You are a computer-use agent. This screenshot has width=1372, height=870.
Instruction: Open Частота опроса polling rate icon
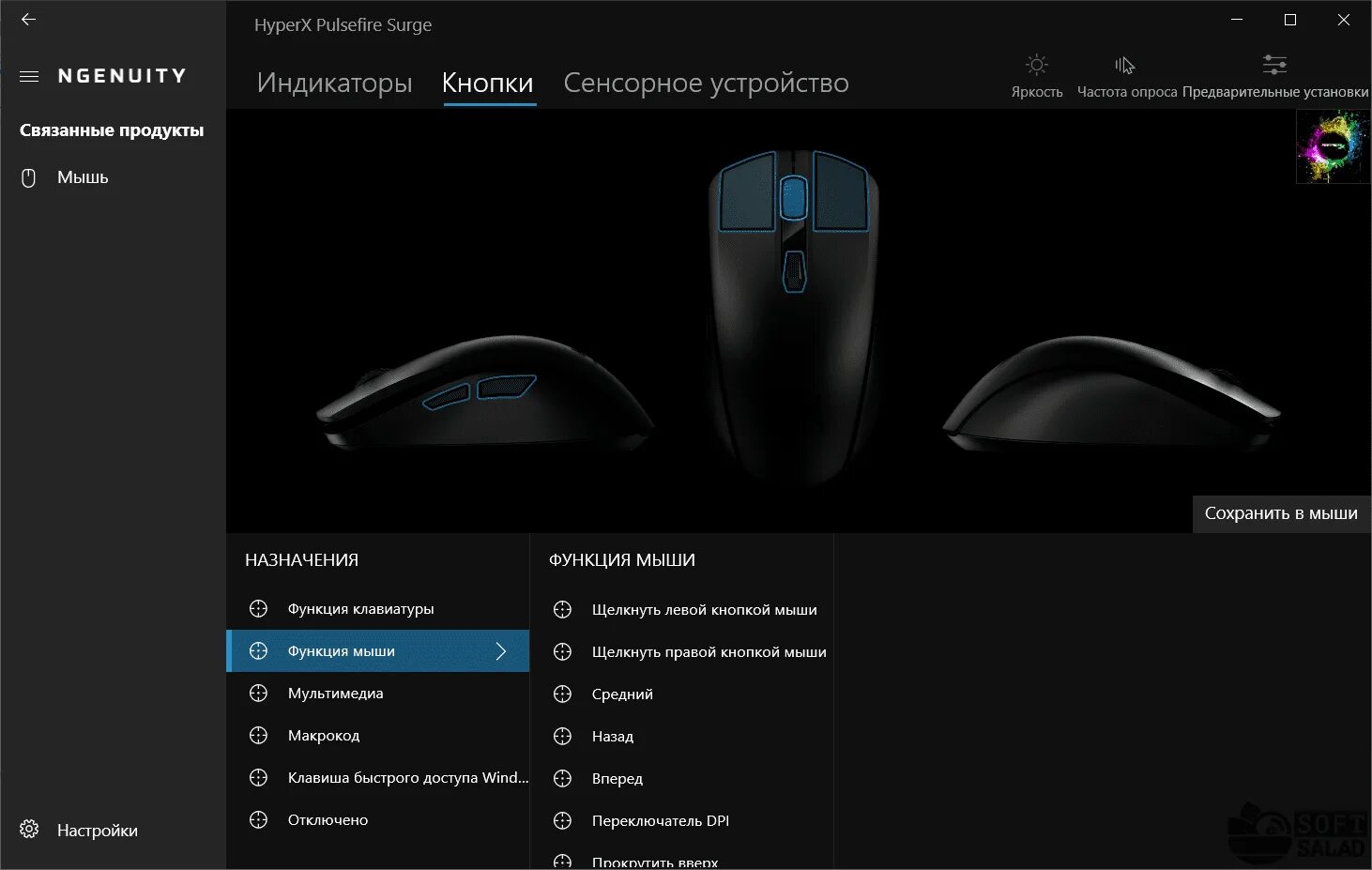point(1125,75)
